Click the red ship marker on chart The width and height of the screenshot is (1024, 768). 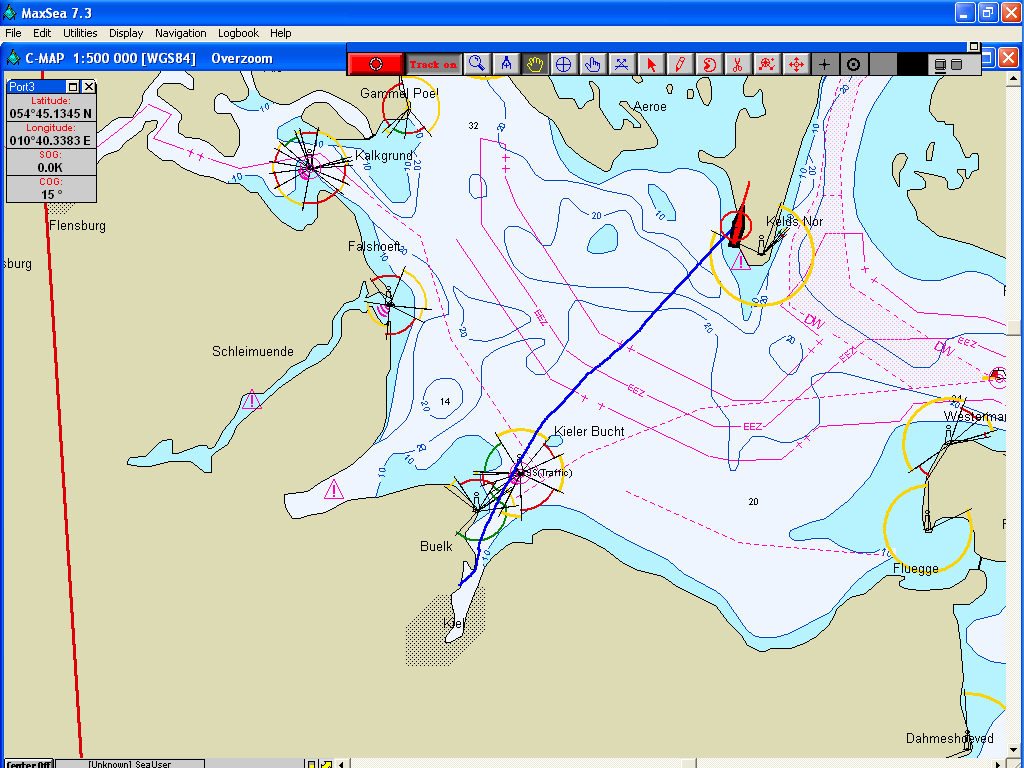(x=738, y=227)
